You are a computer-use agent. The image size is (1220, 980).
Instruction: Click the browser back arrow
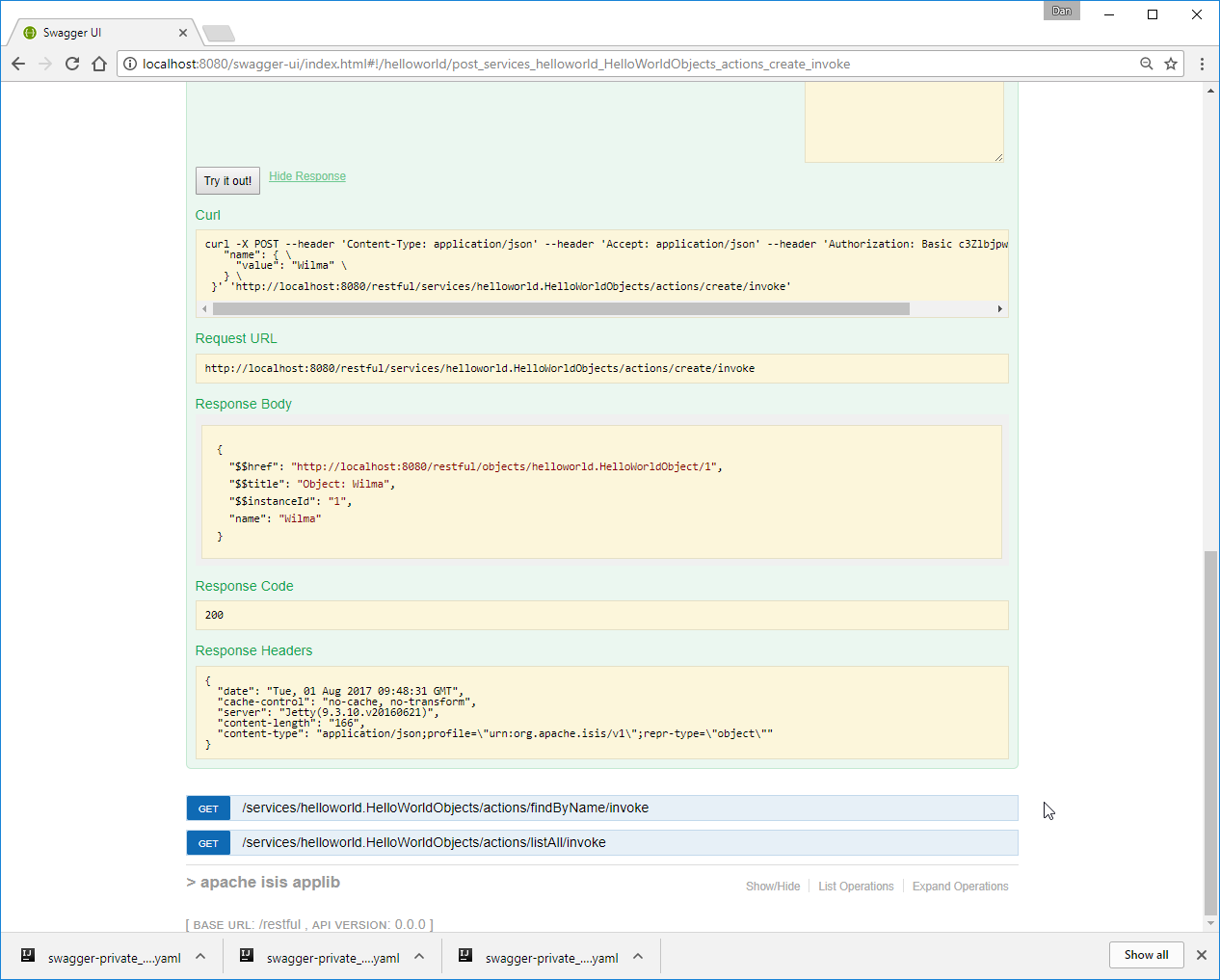tap(18, 64)
